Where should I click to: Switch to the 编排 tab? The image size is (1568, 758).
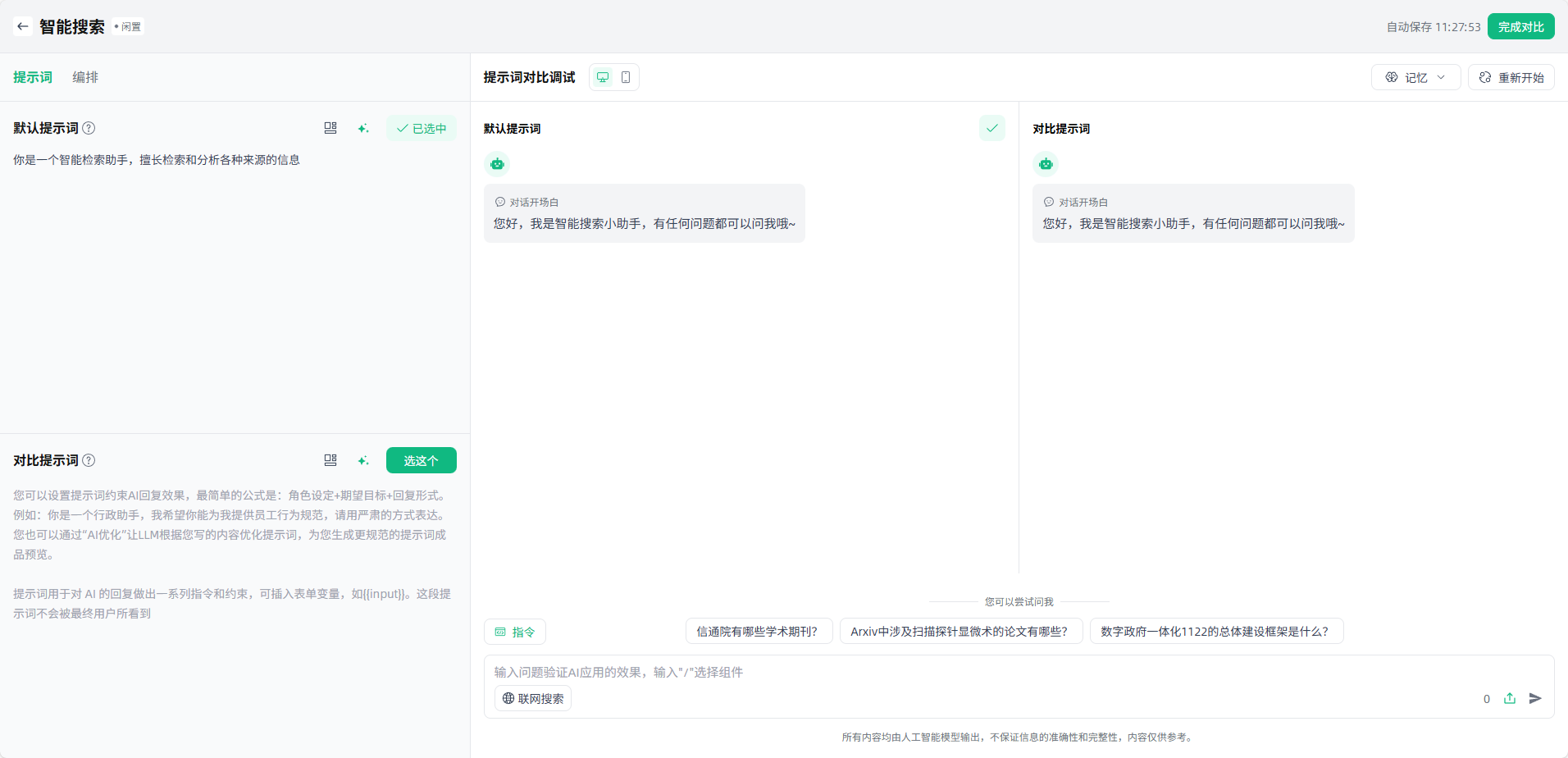tap(85, 77)
